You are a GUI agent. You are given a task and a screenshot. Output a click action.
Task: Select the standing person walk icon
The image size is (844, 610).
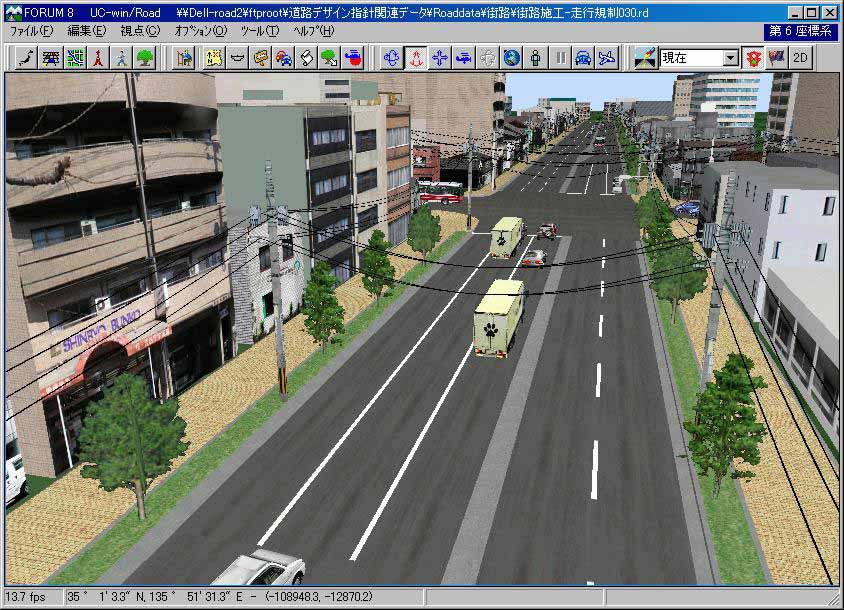(536, 58)
